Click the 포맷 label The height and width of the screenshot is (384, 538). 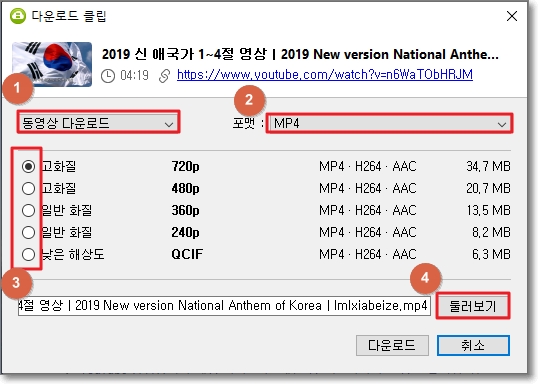(248, 123)
